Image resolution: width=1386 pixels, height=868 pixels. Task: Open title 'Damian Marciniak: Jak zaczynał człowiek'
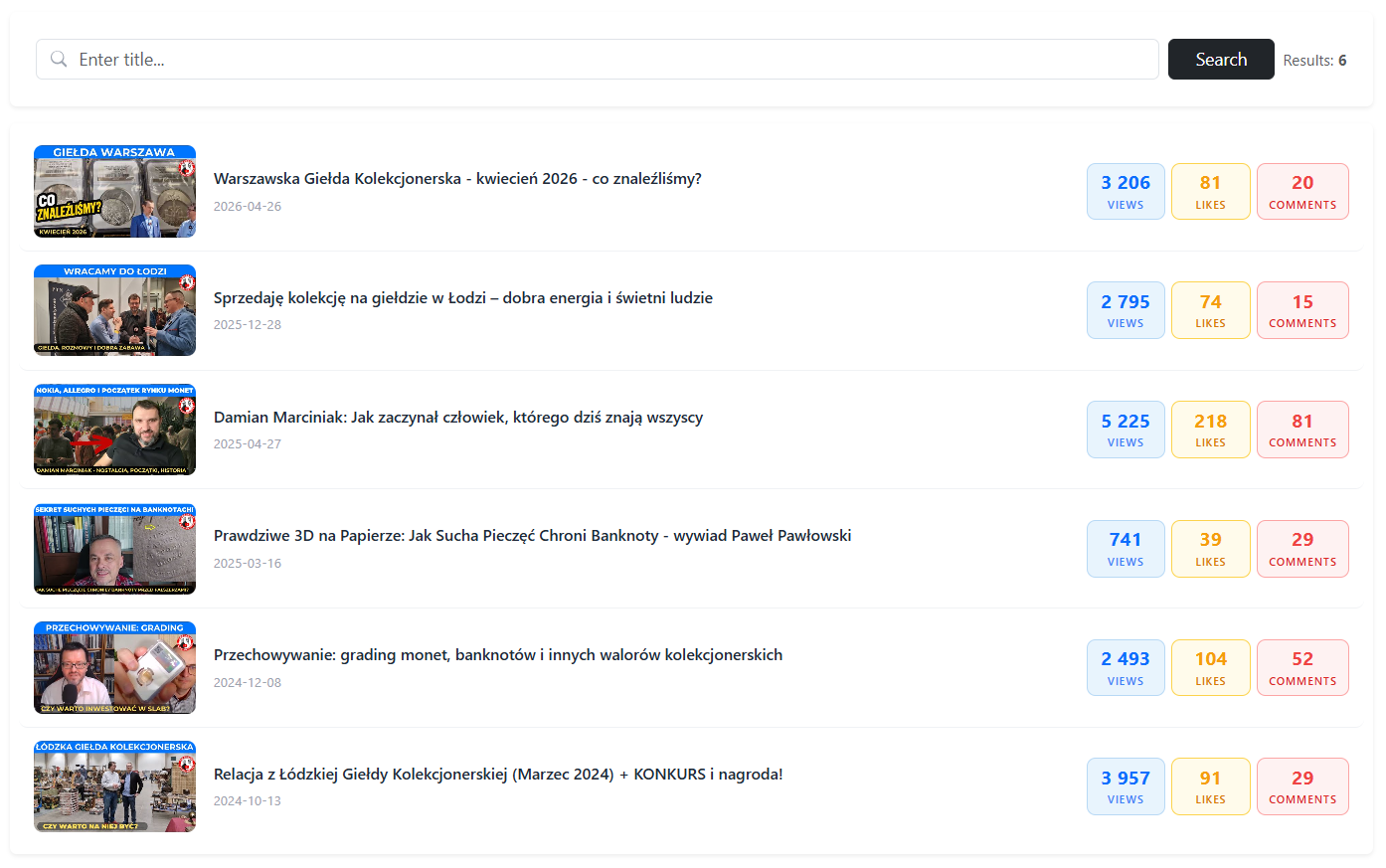(x=458, y=418)
